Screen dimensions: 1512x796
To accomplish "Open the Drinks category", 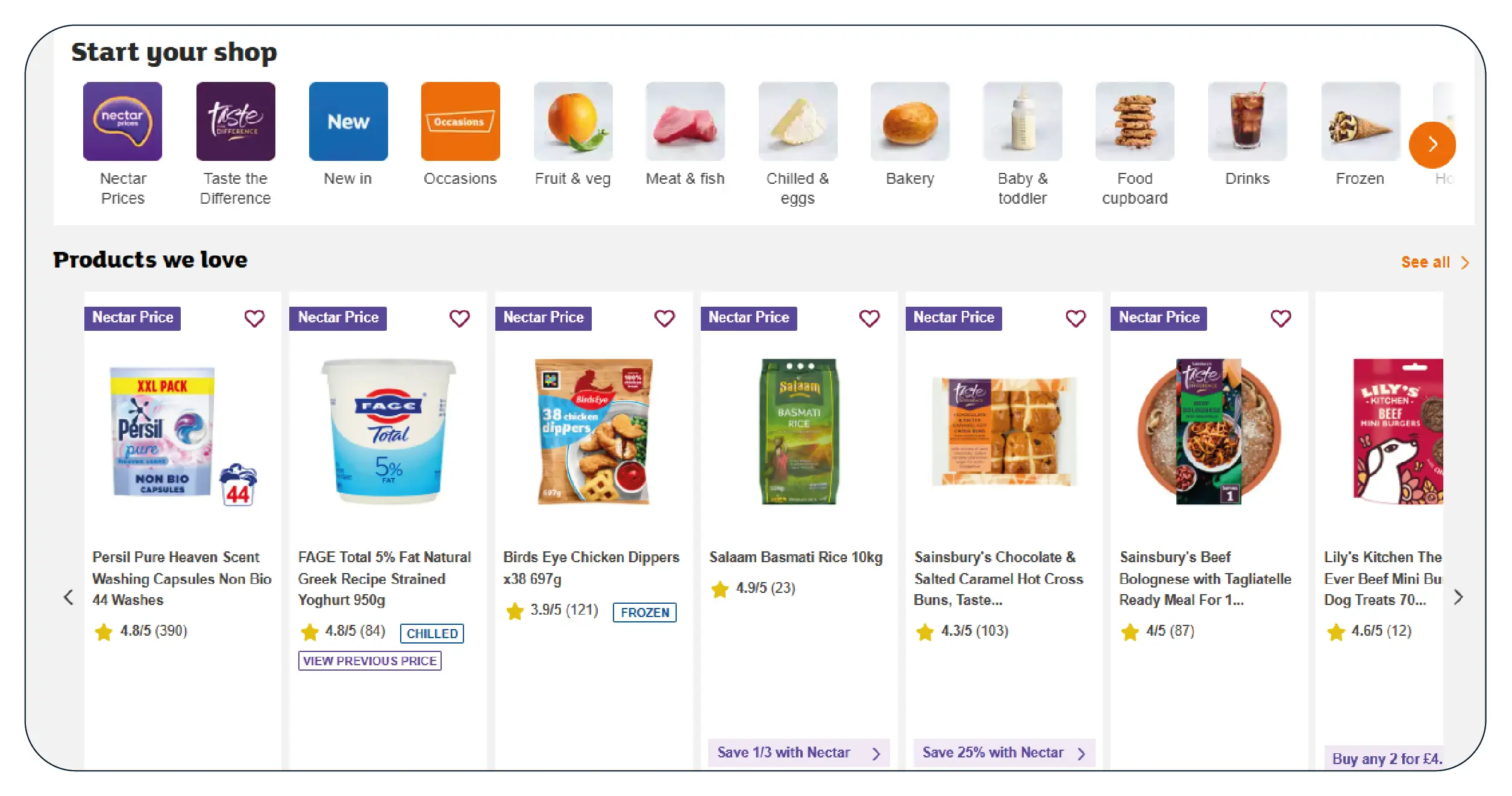I will (1247, 122).
